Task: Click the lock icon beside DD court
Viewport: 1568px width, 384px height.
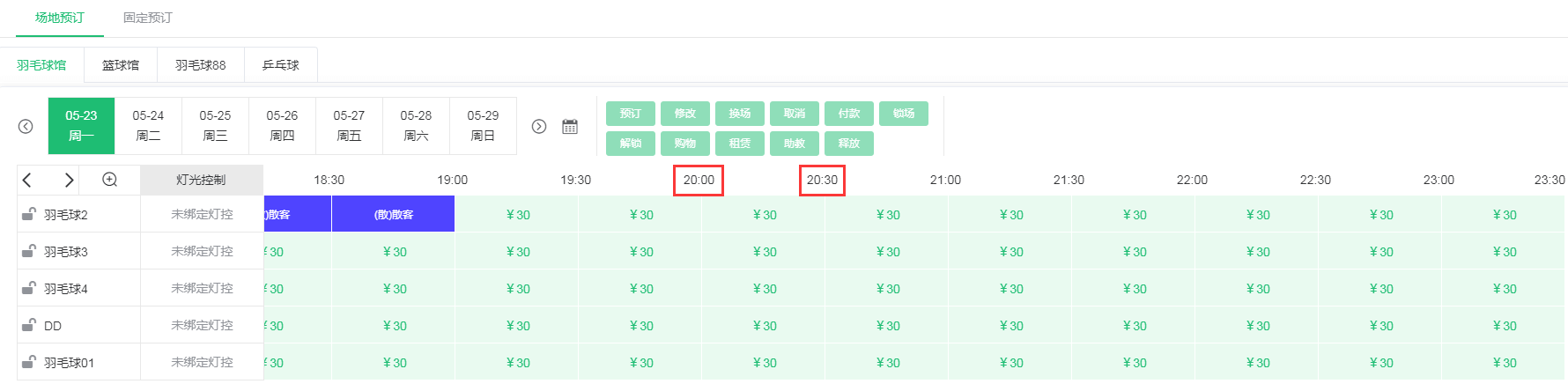Action: coord(28,325)
